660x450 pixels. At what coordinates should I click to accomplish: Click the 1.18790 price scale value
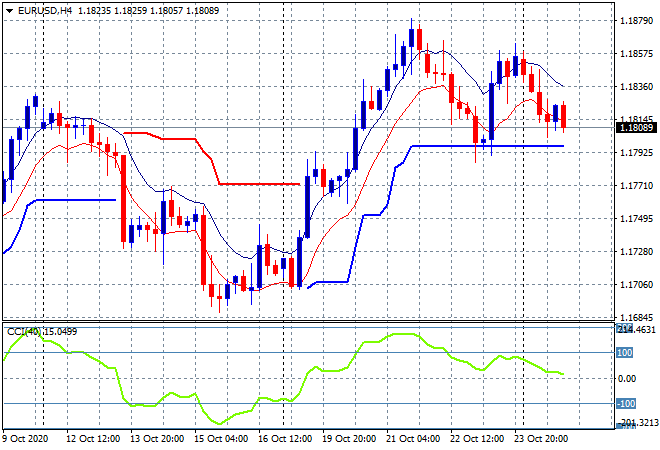636,21
